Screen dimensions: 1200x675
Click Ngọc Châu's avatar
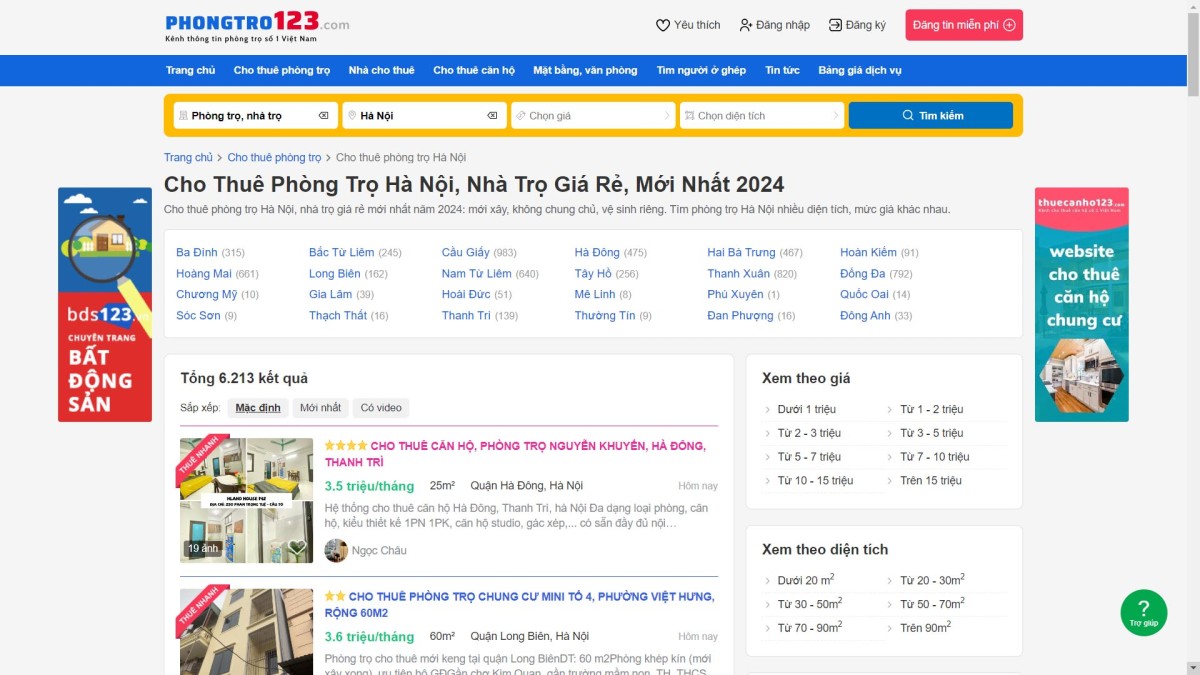point(336,551)
